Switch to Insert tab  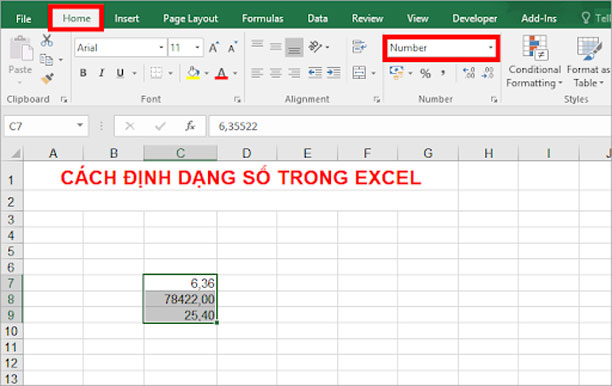pos(127,18)
